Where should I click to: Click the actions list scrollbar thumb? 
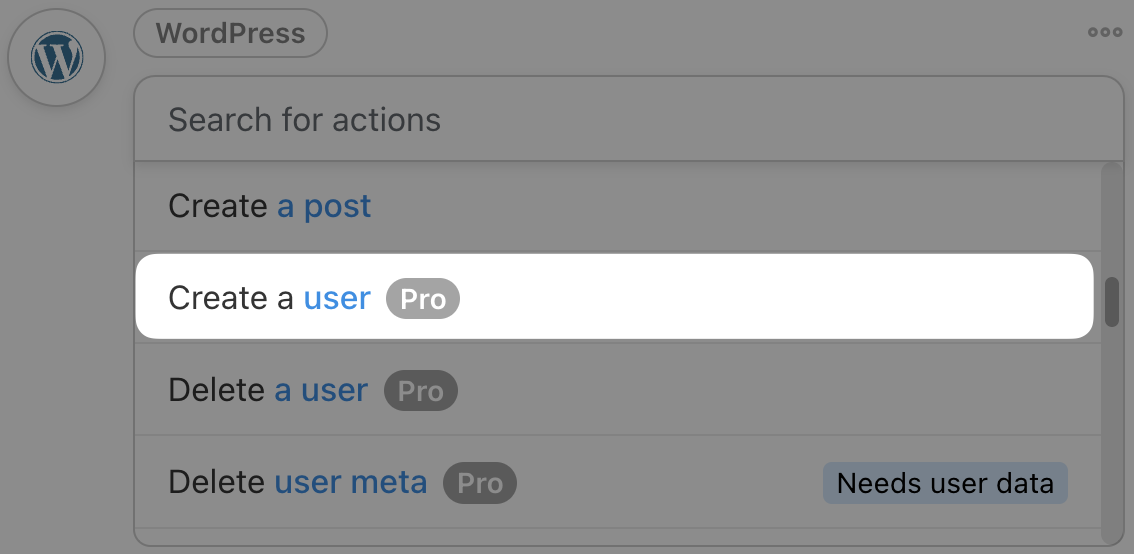point(1111,302)
